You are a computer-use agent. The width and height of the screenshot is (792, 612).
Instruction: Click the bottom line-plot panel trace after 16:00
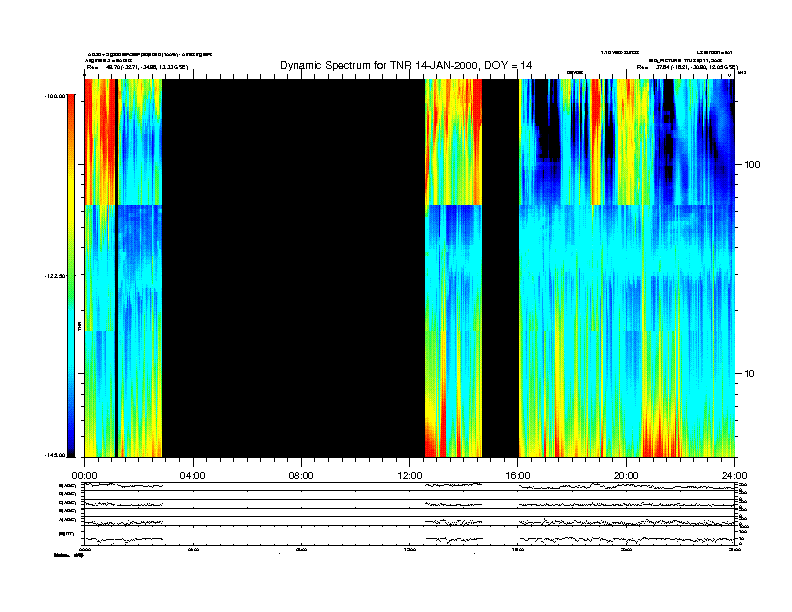click(626, 539)
